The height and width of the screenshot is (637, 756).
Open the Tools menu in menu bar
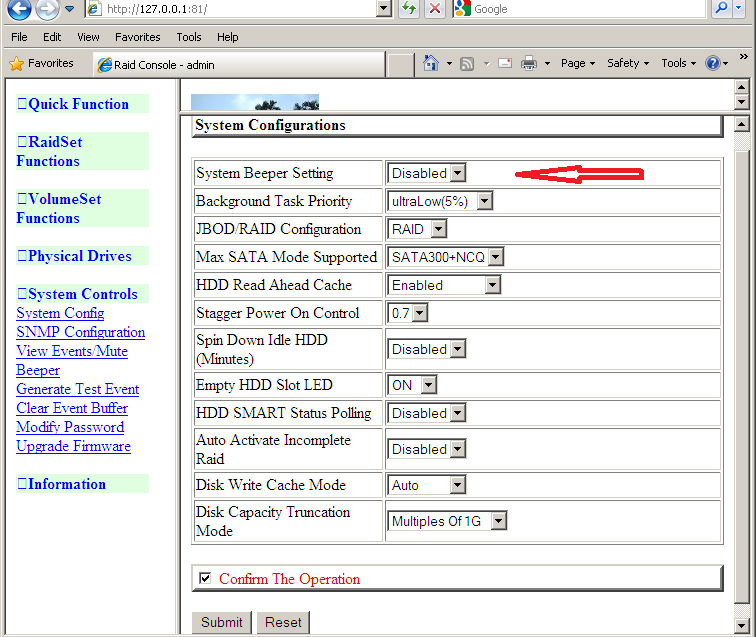tap(189, 37)
